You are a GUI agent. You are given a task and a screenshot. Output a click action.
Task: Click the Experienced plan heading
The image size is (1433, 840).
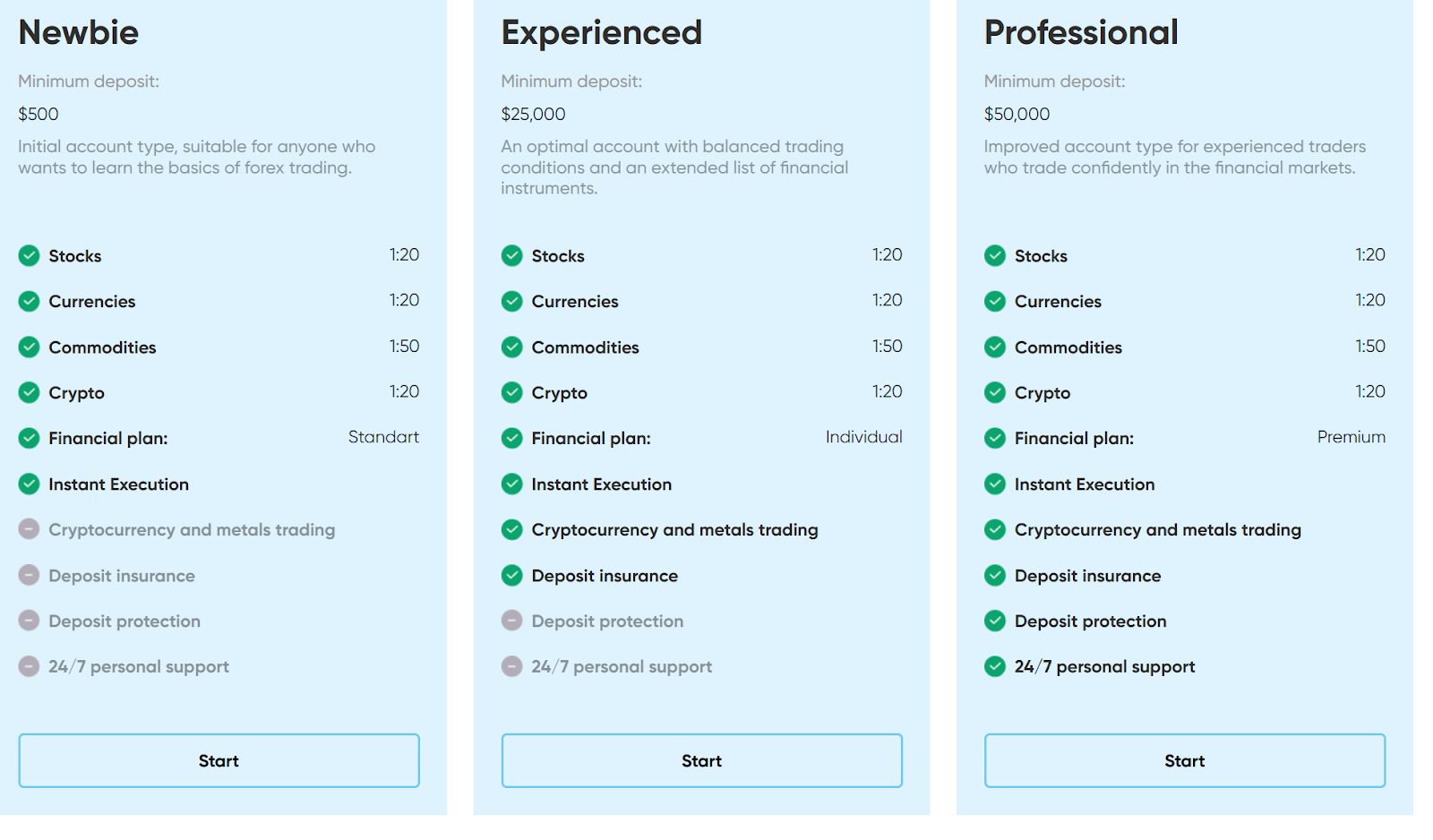[x=602, y=33]
